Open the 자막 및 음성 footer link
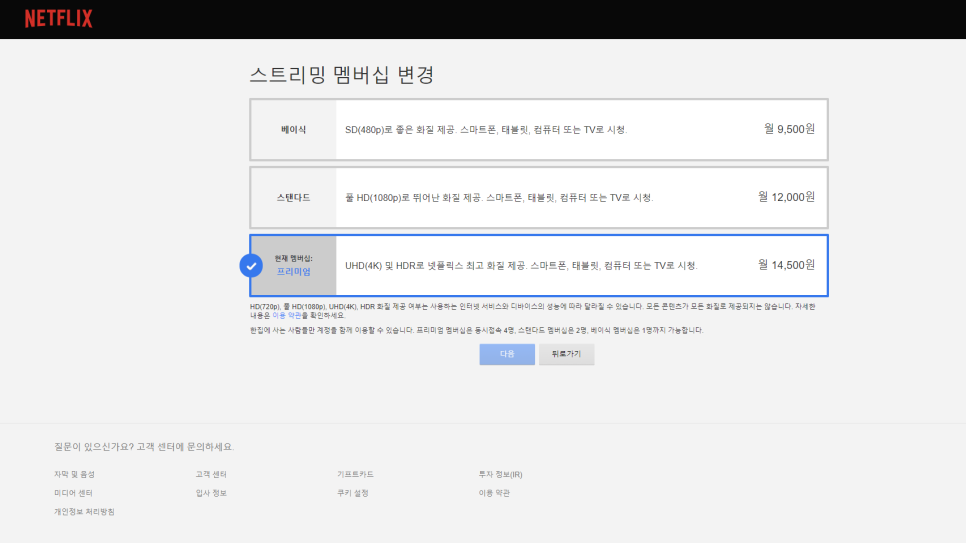This screenshot has height=543, width=966. [x=74, y=474]
